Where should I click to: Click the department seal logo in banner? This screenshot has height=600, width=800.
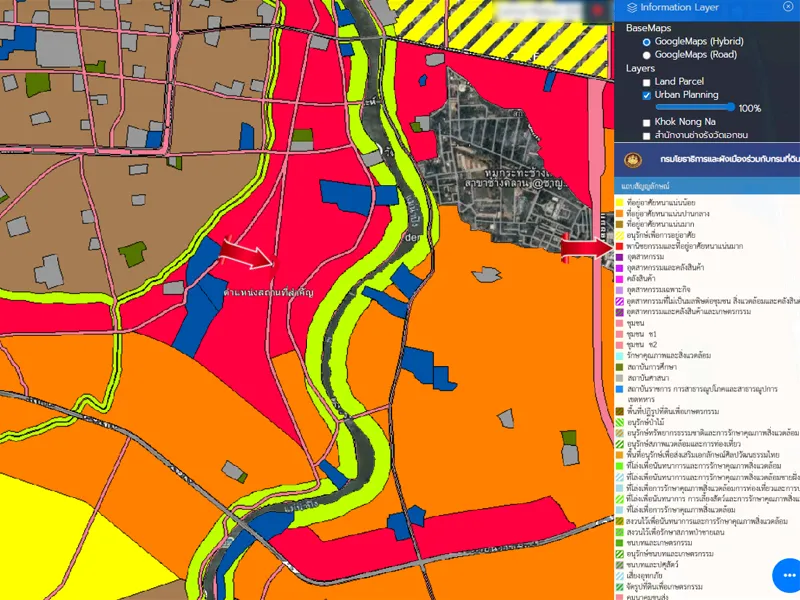[x=631, y=159]
